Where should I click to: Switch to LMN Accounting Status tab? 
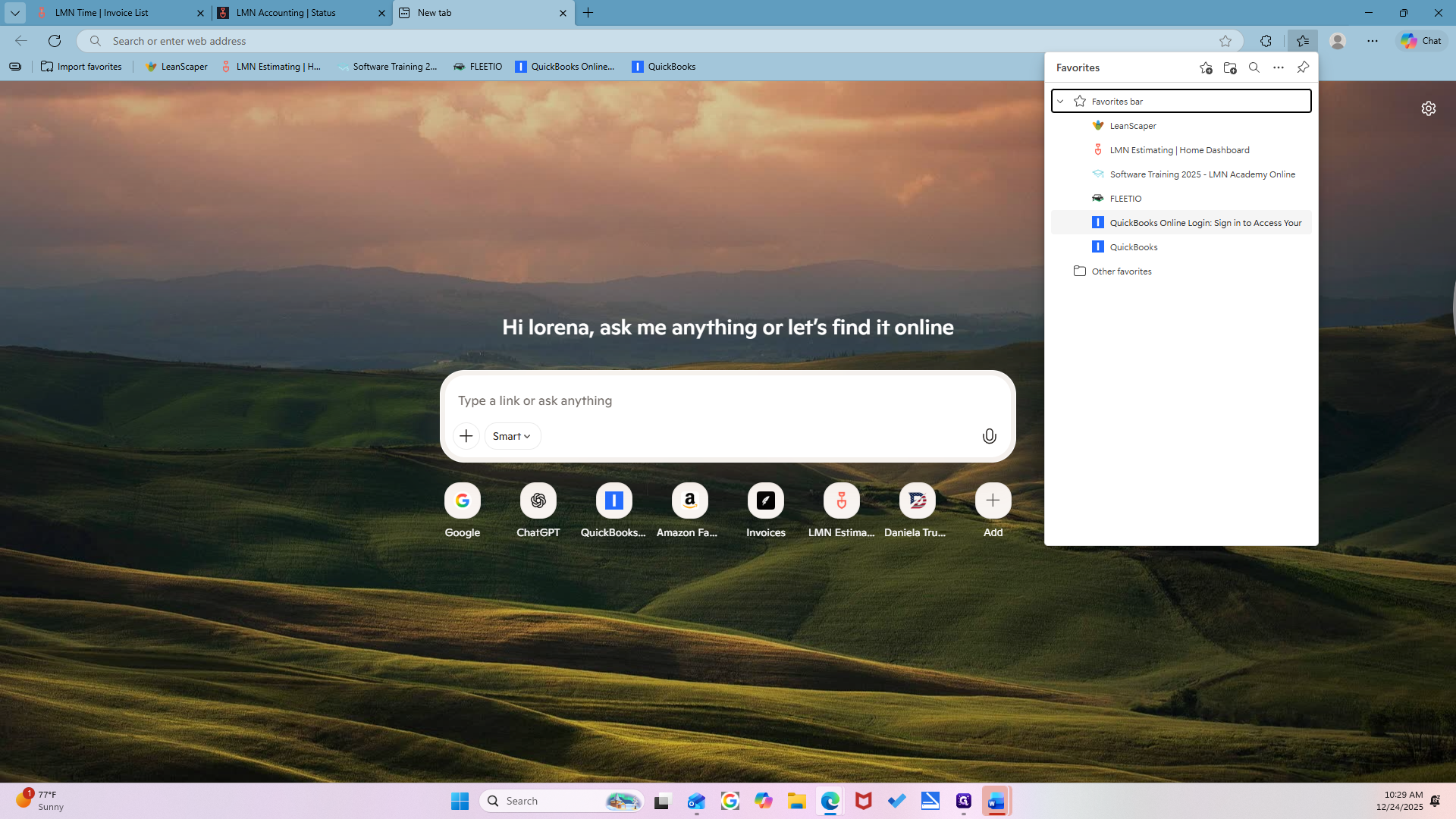pos(301,13)
